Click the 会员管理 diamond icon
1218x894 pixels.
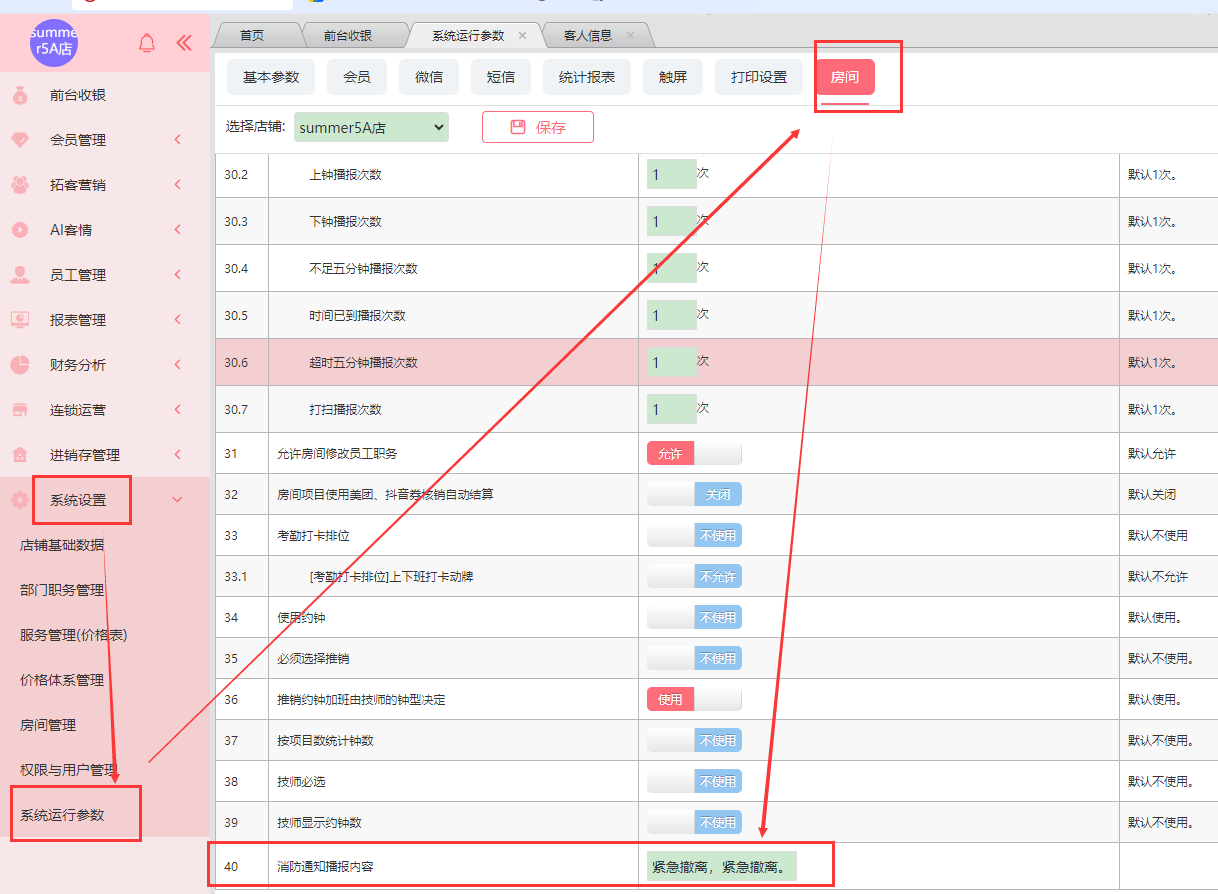pos(20,141)
